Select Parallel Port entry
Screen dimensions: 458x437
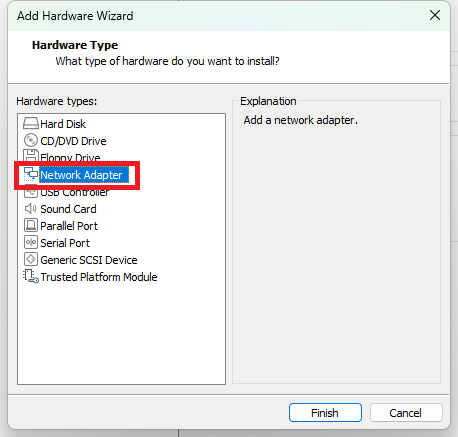click(69, 226)
